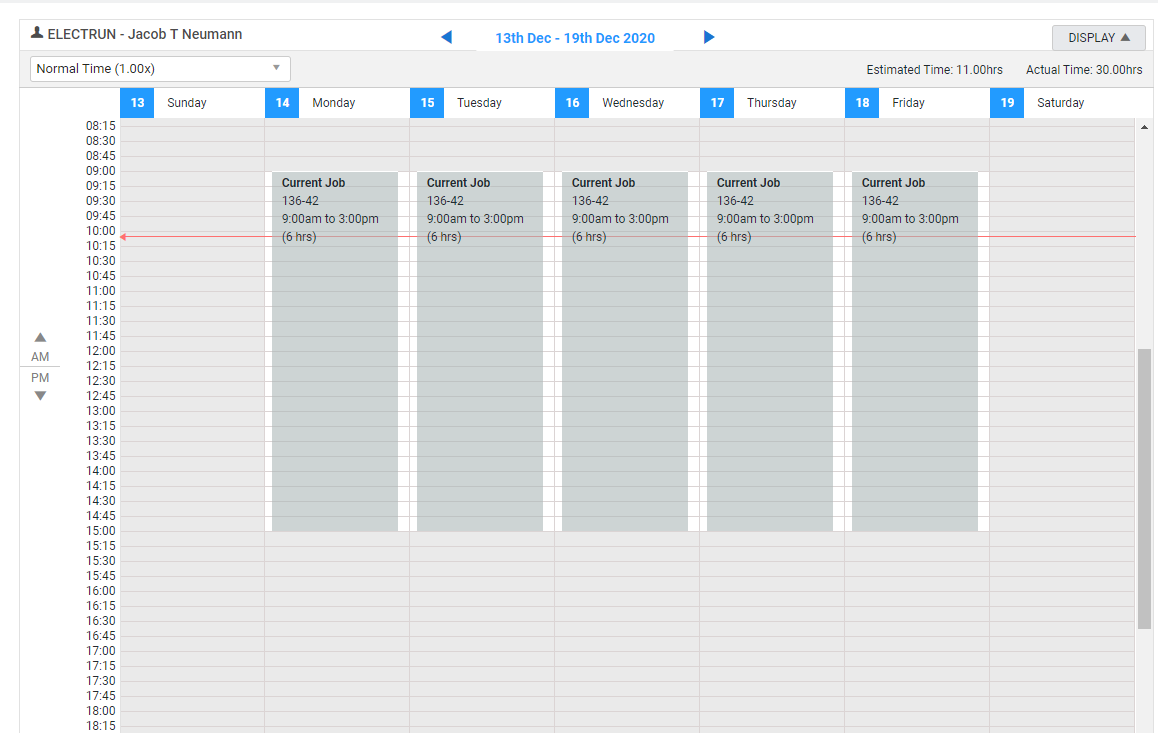Click the up triangle above the AM label
Screen dimensions: 1158x733
(x=40, y=337)
